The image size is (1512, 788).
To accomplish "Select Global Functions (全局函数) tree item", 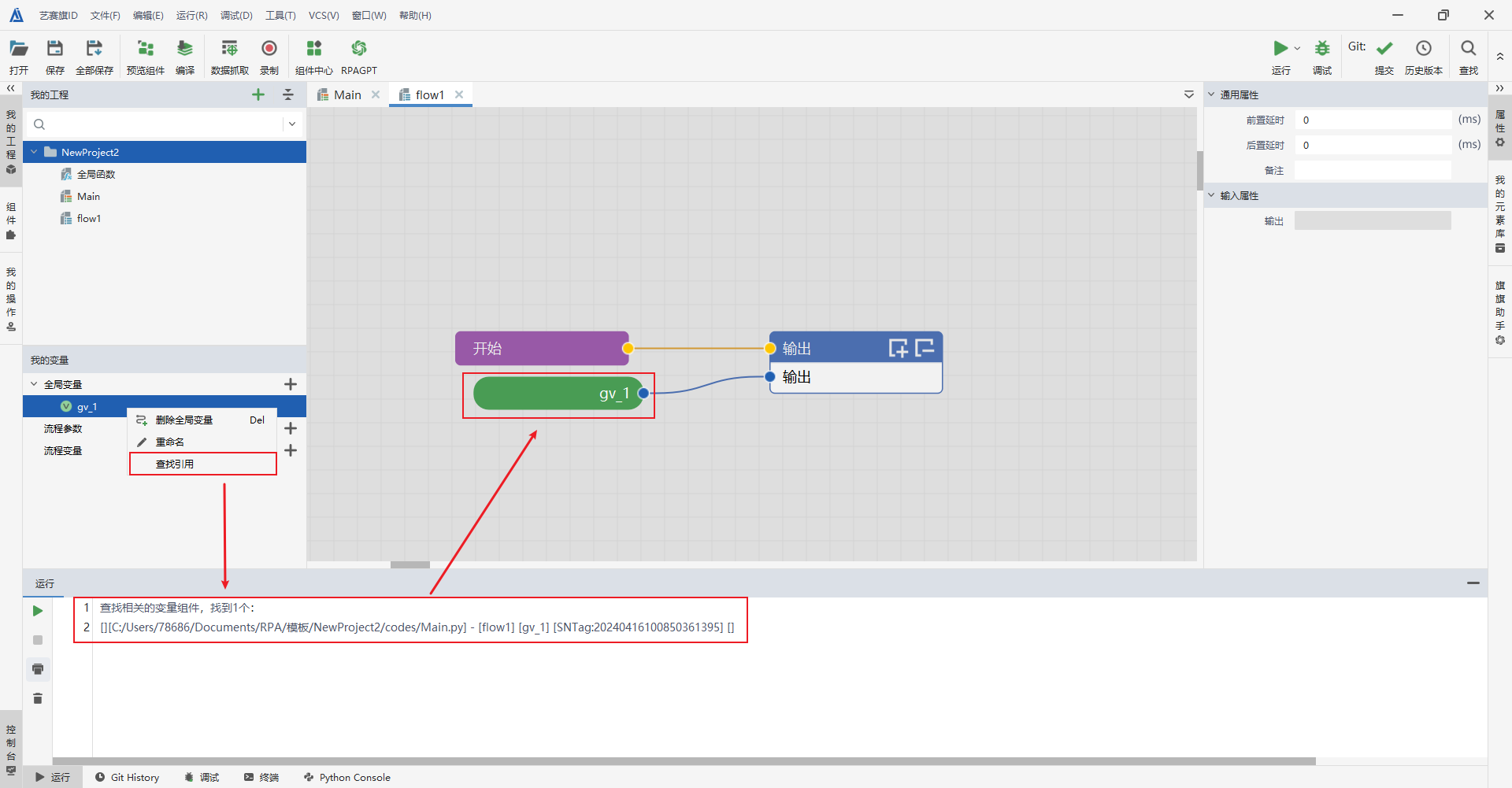I will pyautogui.click(x=96, y=174).
